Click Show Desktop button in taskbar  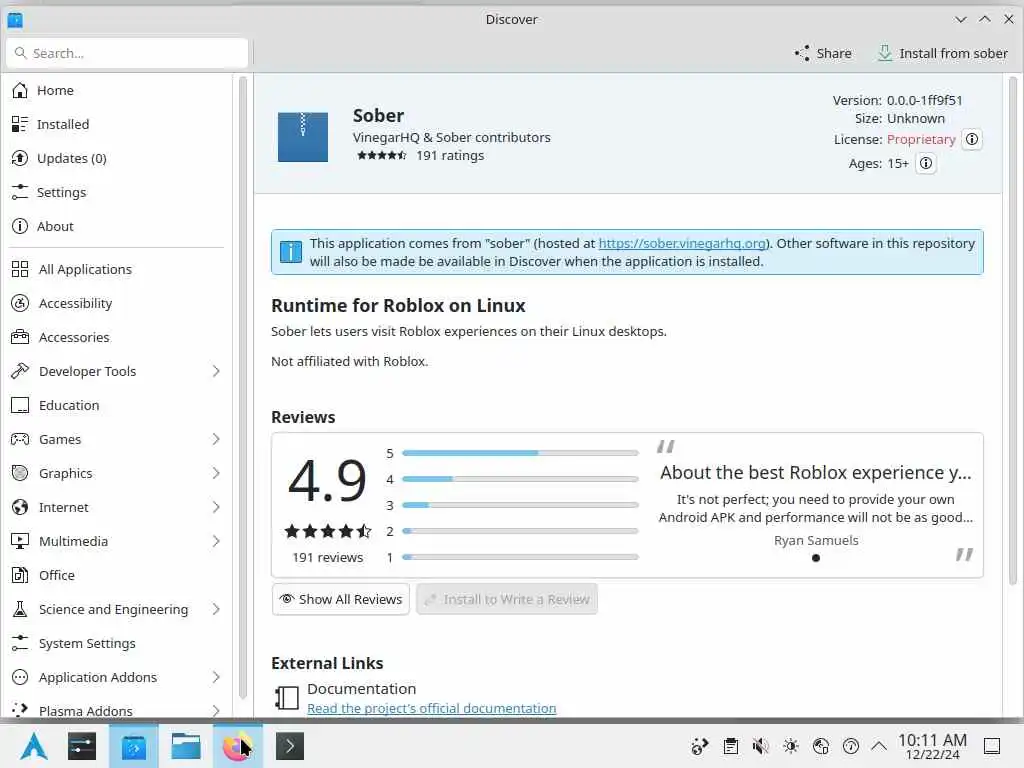[992, 746]
